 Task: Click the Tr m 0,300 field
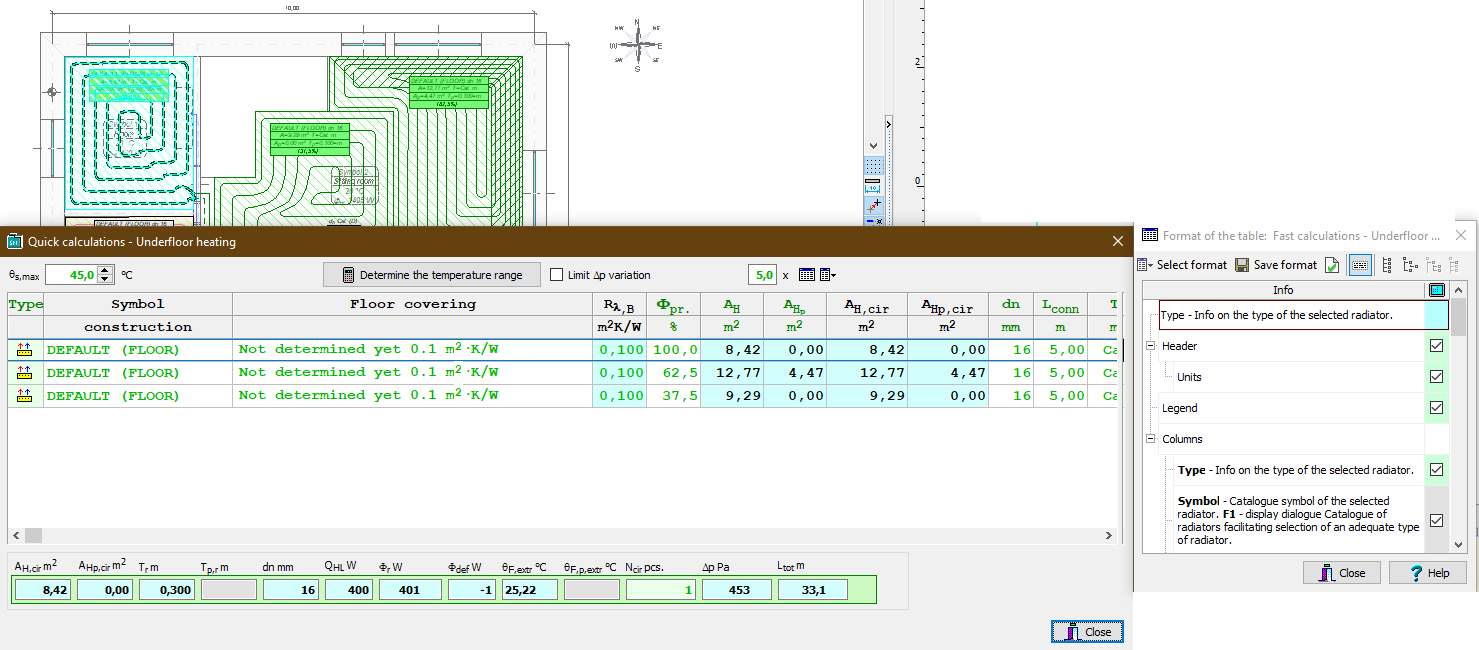coord(167,590)
